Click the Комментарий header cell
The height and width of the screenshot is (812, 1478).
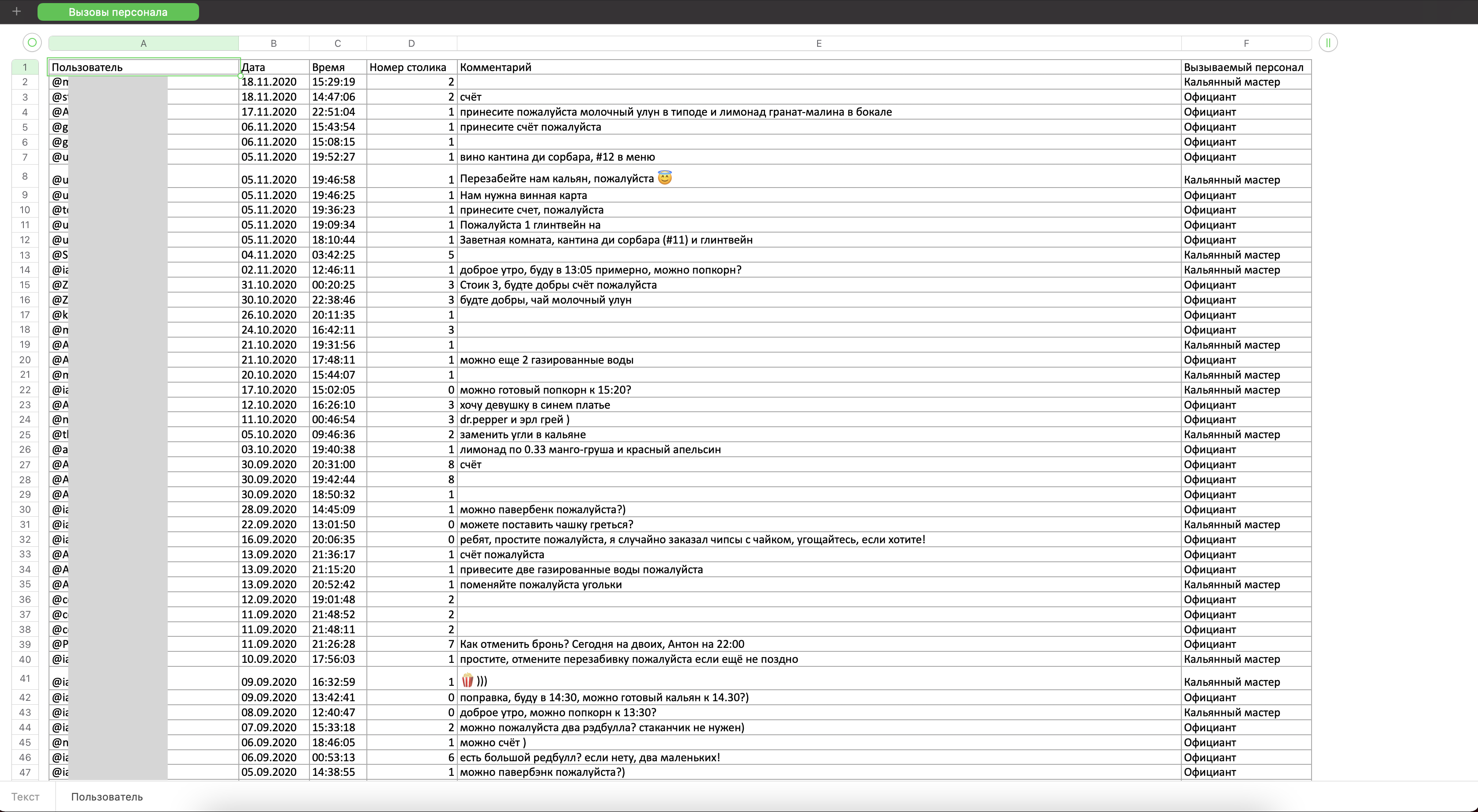tap(819, 67)
